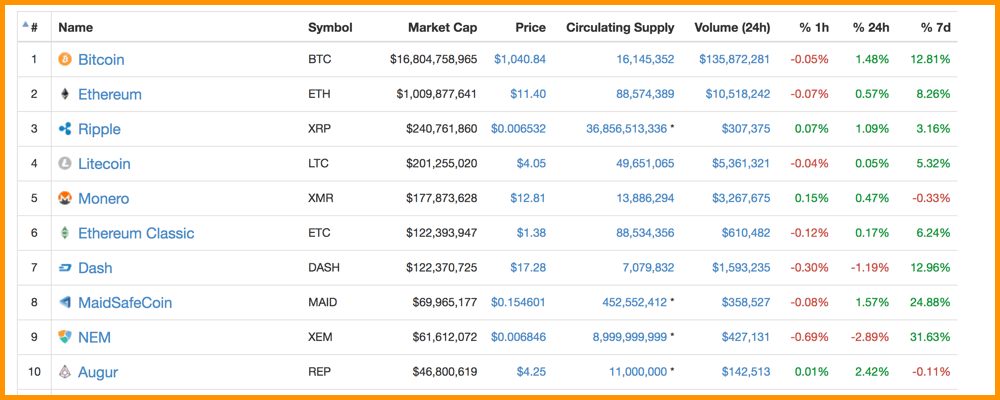The image size is (1000, 400).
Task: Click Dash price $17.28
Action: tap(528, 268)
